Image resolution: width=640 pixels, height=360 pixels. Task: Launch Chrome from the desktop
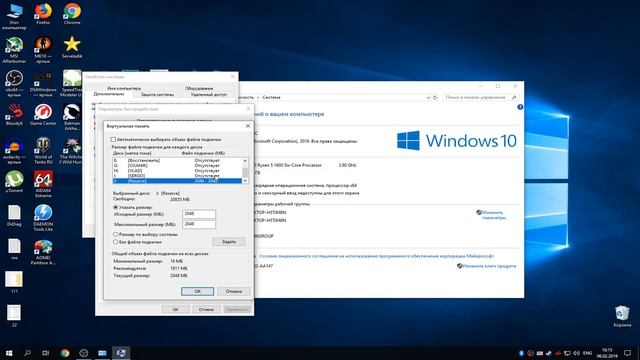[x=72, y=13]
